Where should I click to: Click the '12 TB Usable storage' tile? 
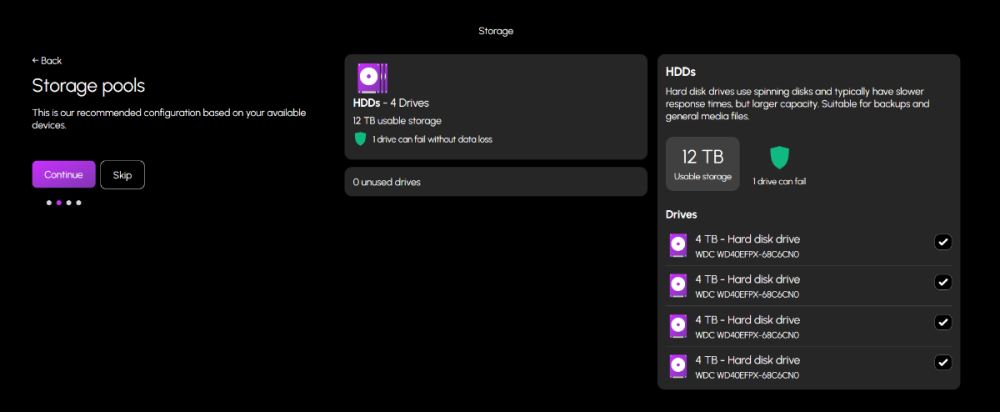tap(702, 164)
